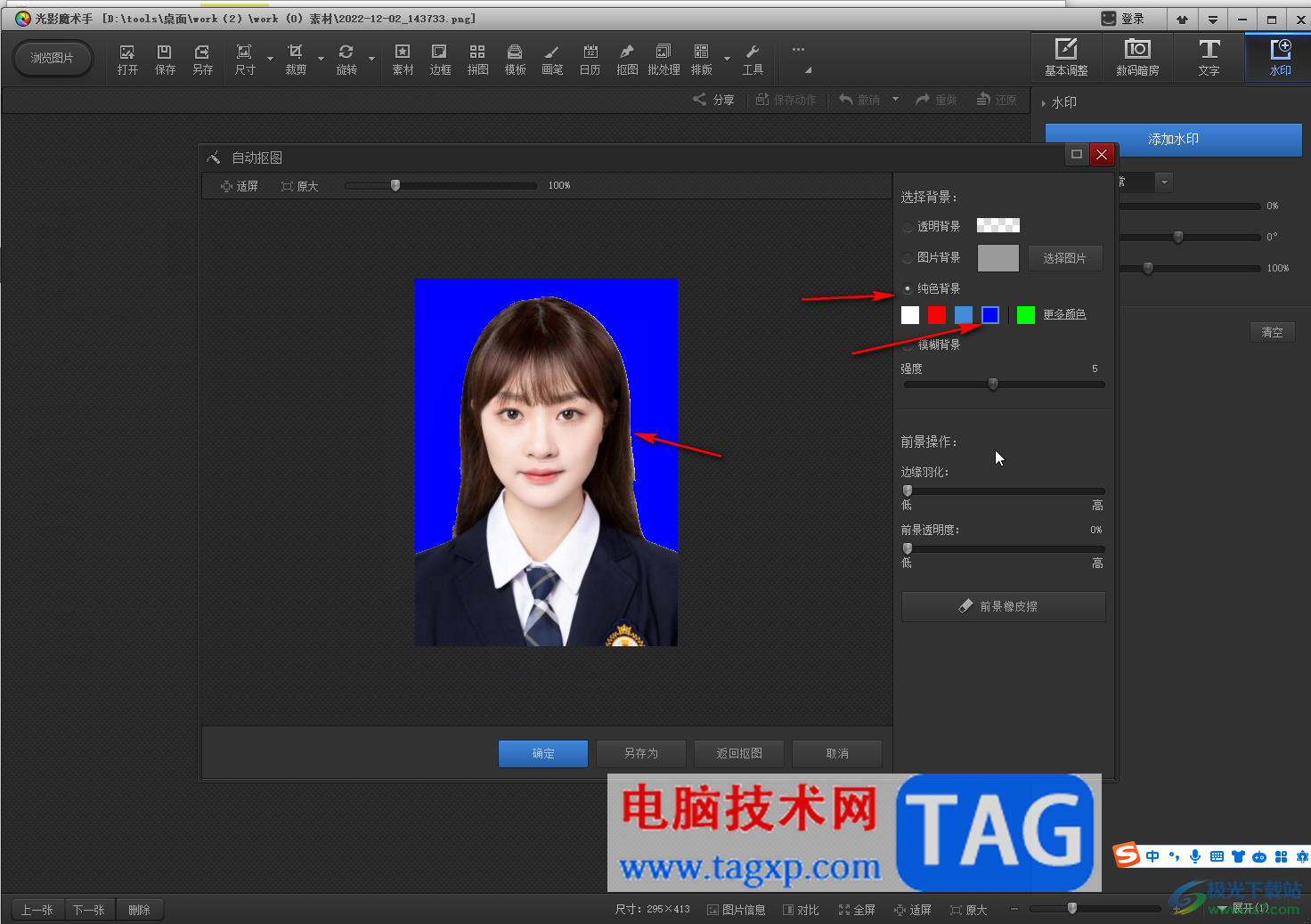Click the 前景橡皮擦 button
Image resolution: width=1311 pixels, height=924 pixels.
click(1003, 606)
